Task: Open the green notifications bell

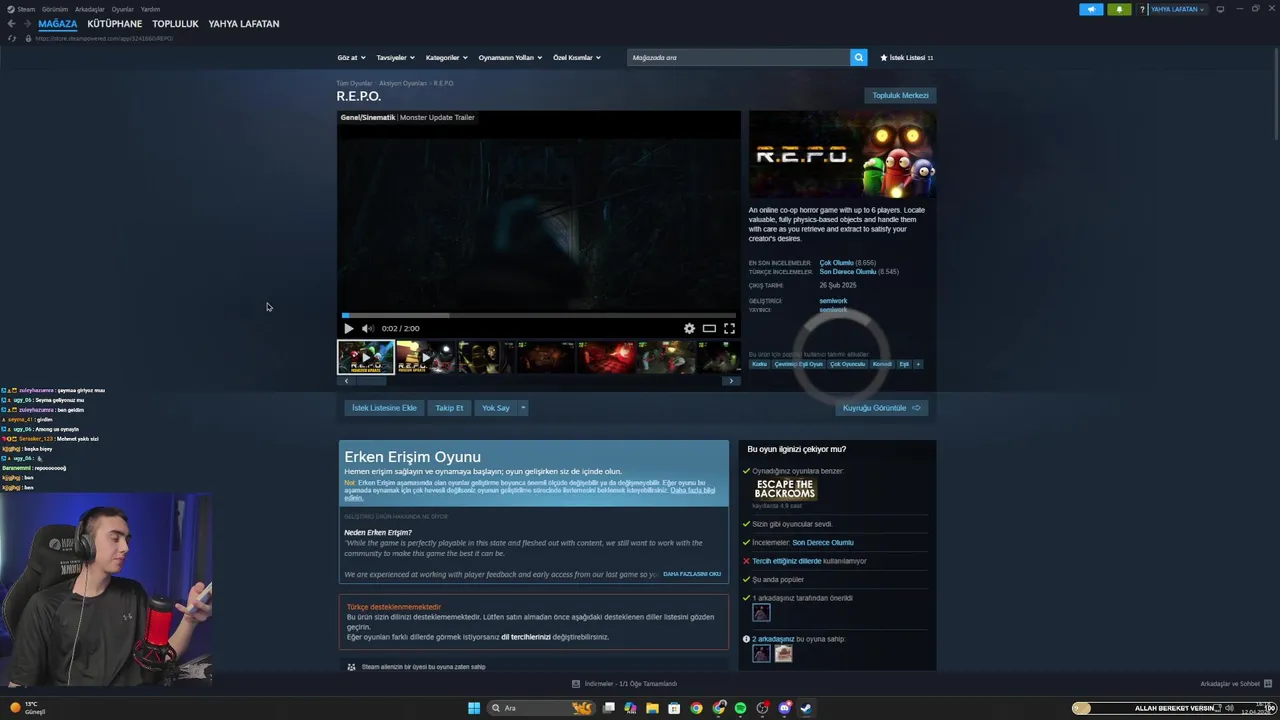Action: pos(1119,9)
